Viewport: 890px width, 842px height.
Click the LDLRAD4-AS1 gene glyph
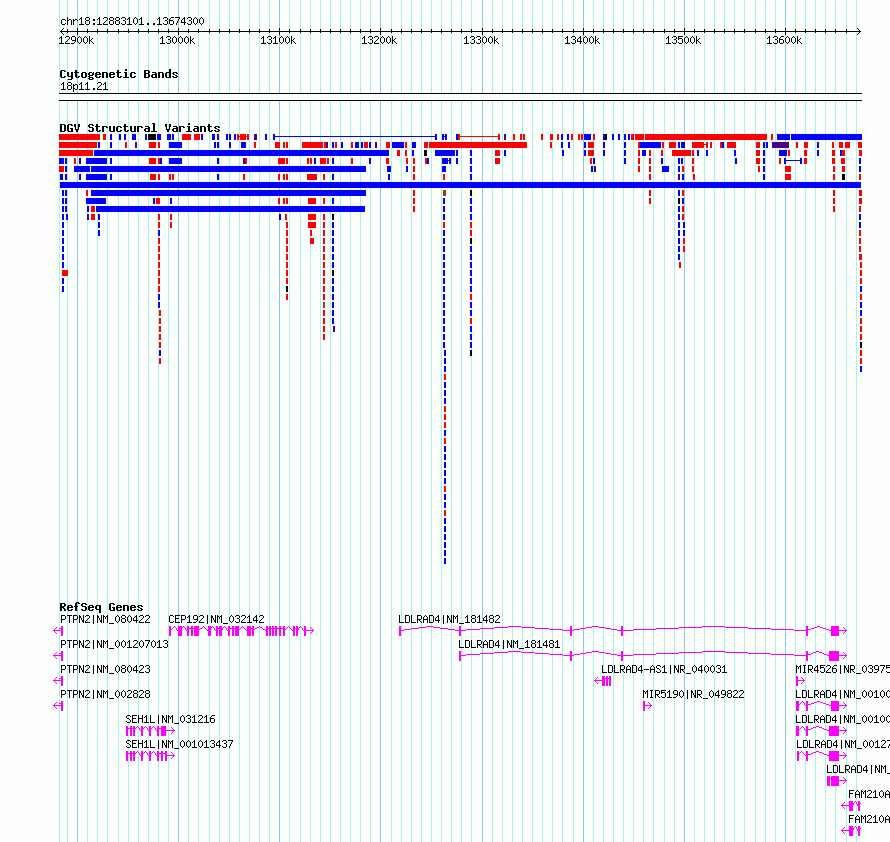click(603, 681)
